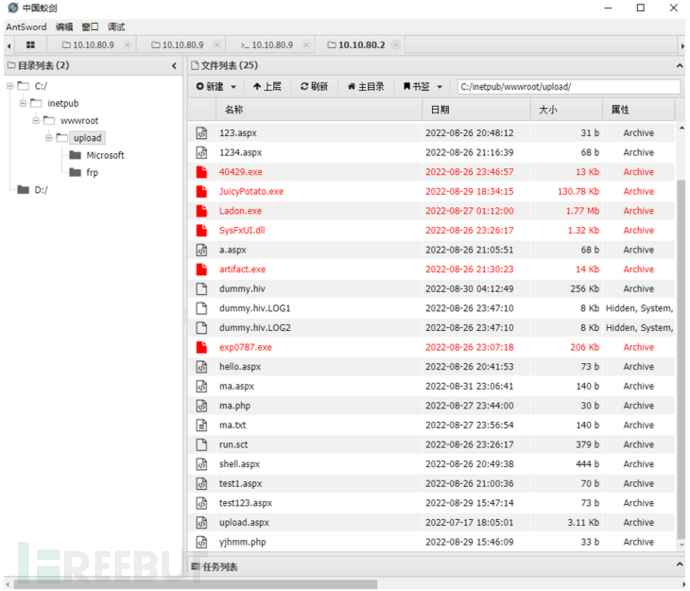Click the red icon beside Ladon.exe
Screen dimensions: 690x591
coord(202,211)
